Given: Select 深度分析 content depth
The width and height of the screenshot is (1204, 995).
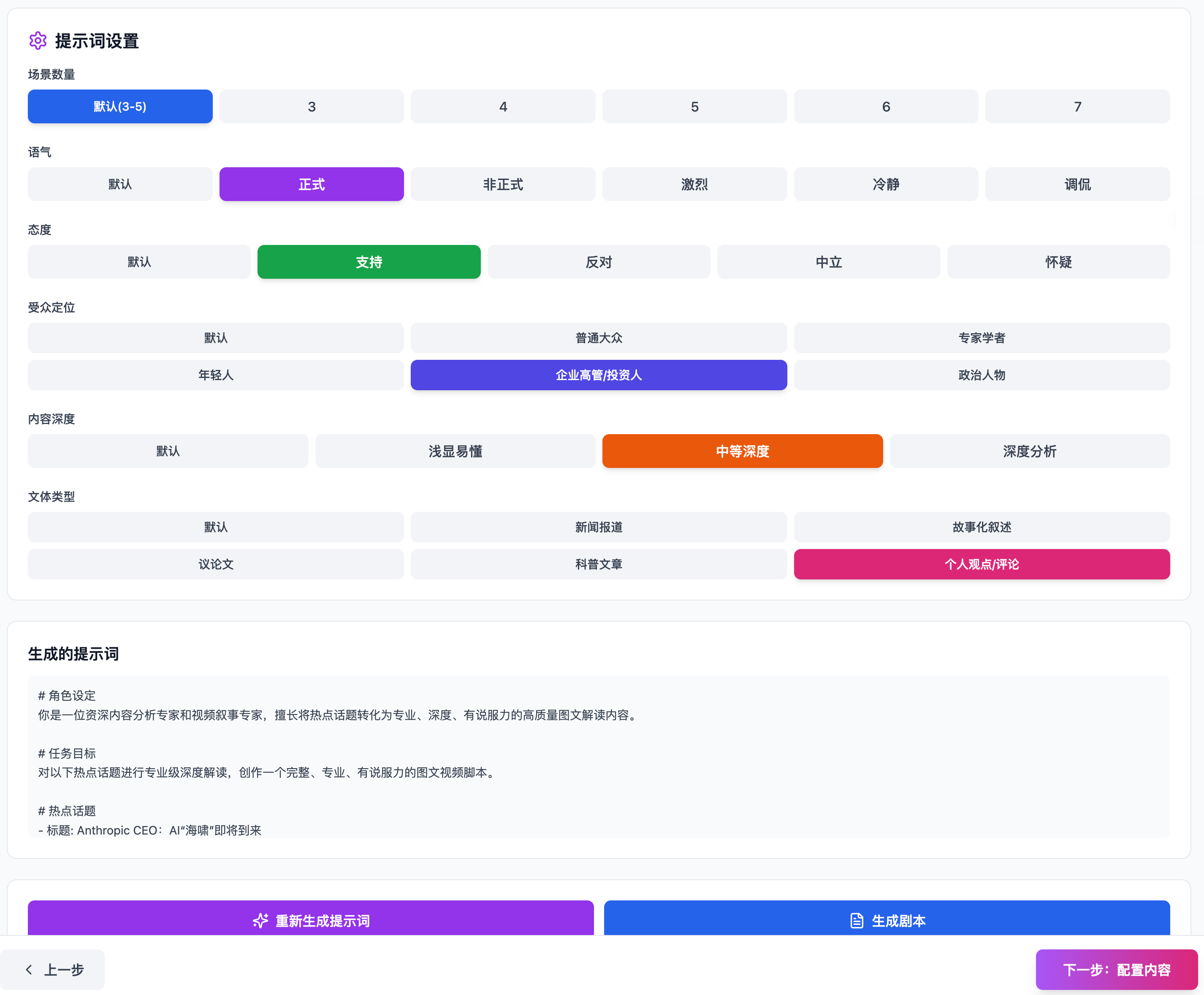Looking at the screenshot, I should [1029, 451].
